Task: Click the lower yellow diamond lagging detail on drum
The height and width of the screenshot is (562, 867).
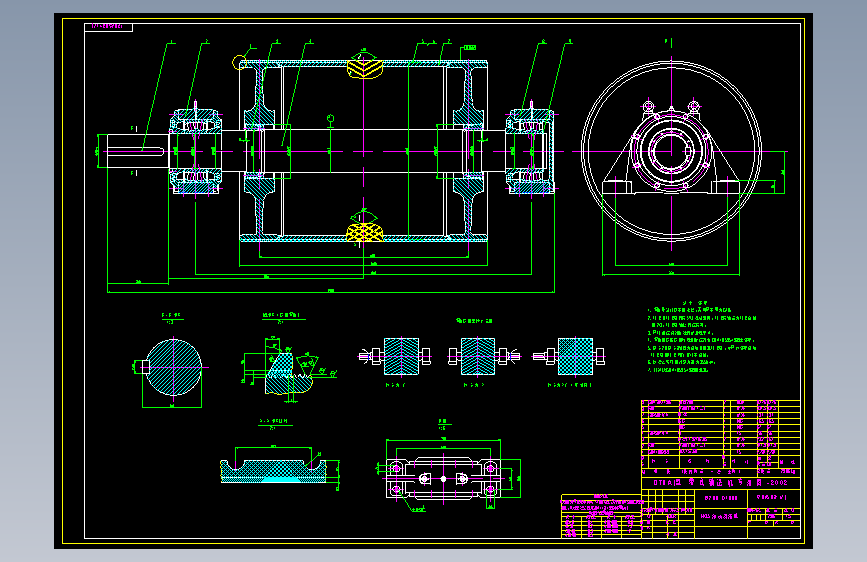Action: (364, 232)
